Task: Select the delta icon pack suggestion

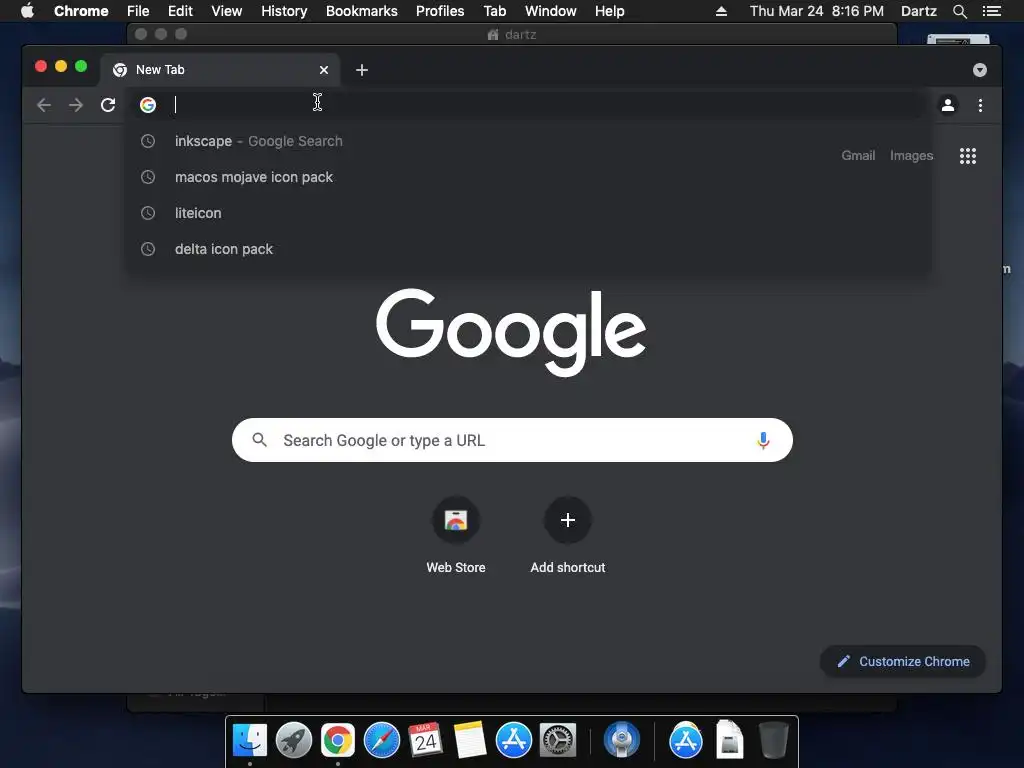Action: coord(529,249)
